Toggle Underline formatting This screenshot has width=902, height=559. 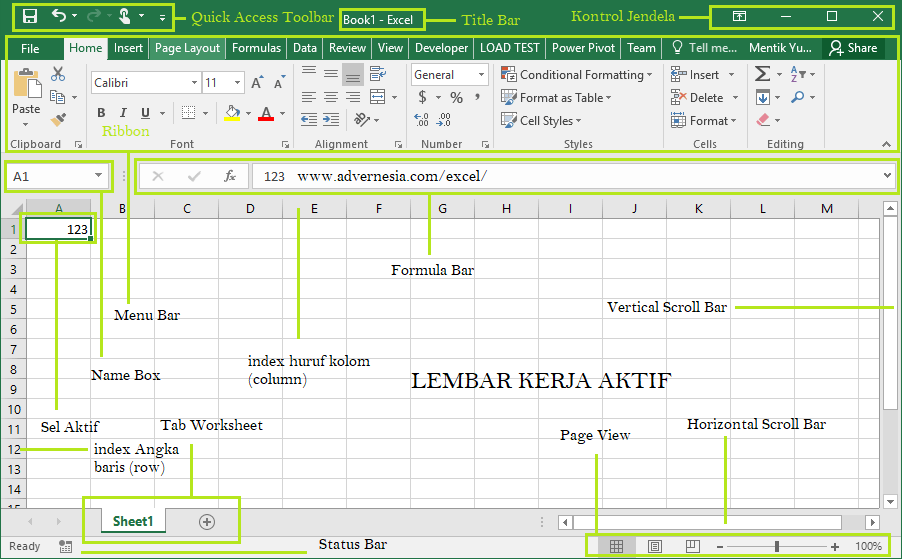[146, 113]
